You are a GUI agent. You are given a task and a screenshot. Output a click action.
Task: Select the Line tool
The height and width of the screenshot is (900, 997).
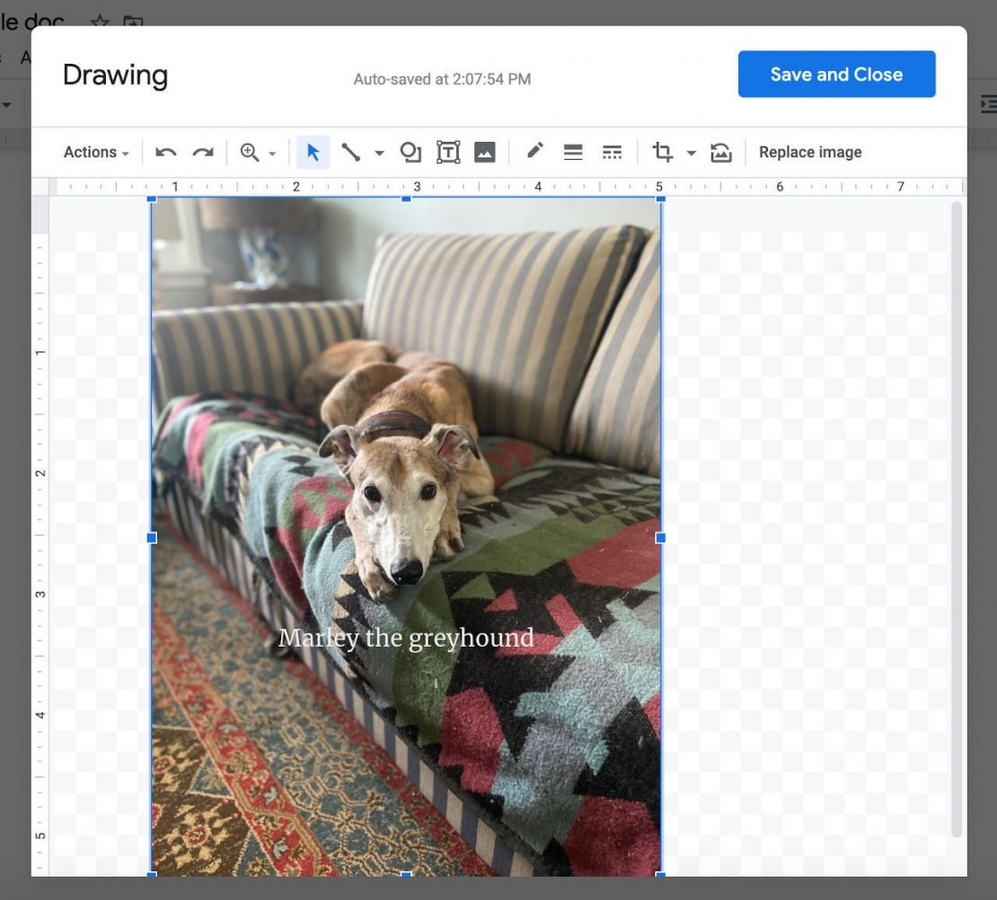click(x=351, y=151)
